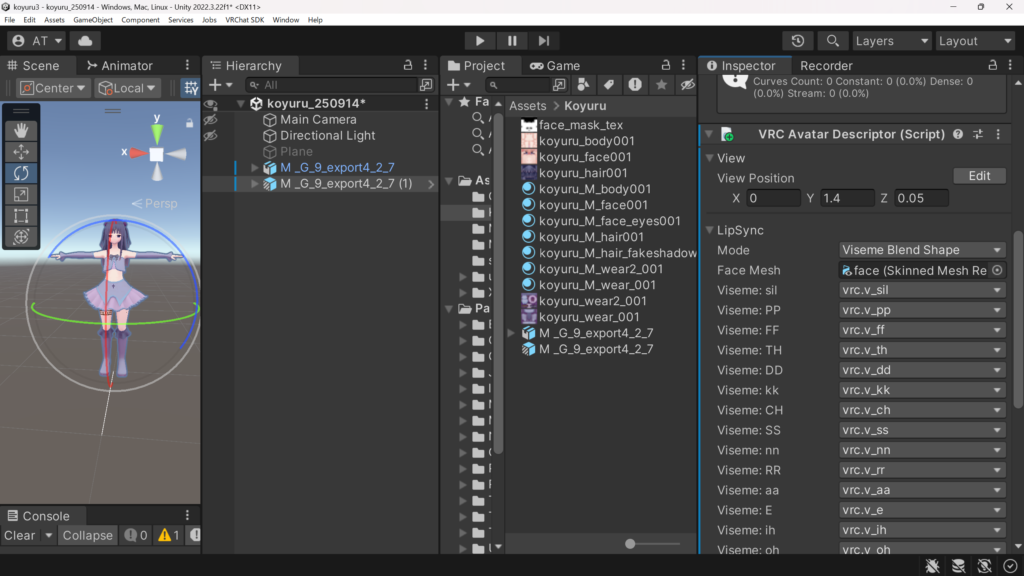Click View Position Y field
Viewport: 1024px width, 576px height.
pyautogui.click(x=847, y=198)
